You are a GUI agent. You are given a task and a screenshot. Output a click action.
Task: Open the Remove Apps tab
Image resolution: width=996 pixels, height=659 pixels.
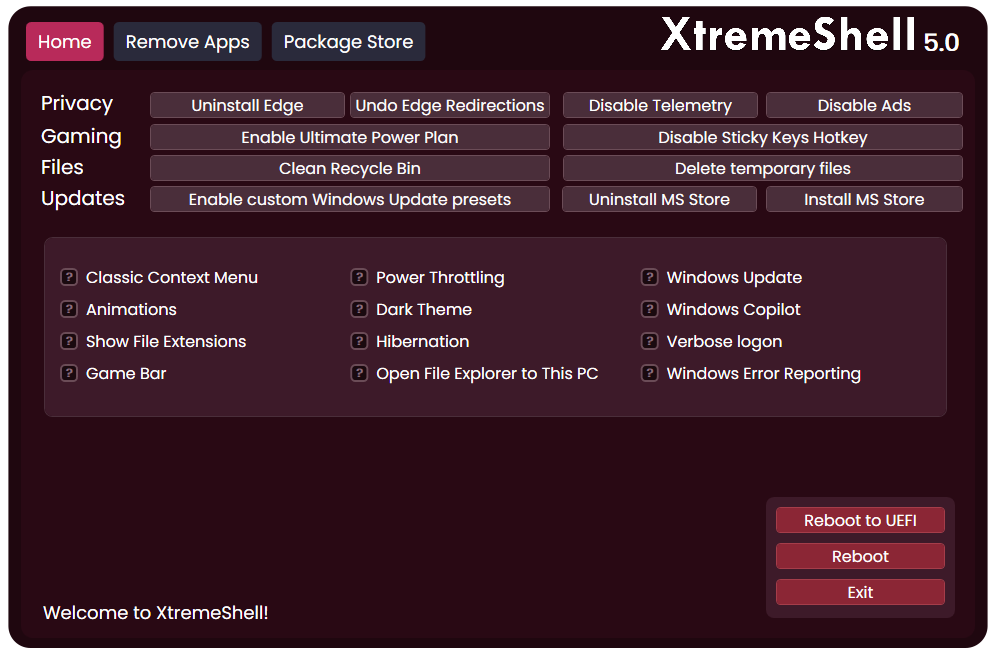point(187,41)
